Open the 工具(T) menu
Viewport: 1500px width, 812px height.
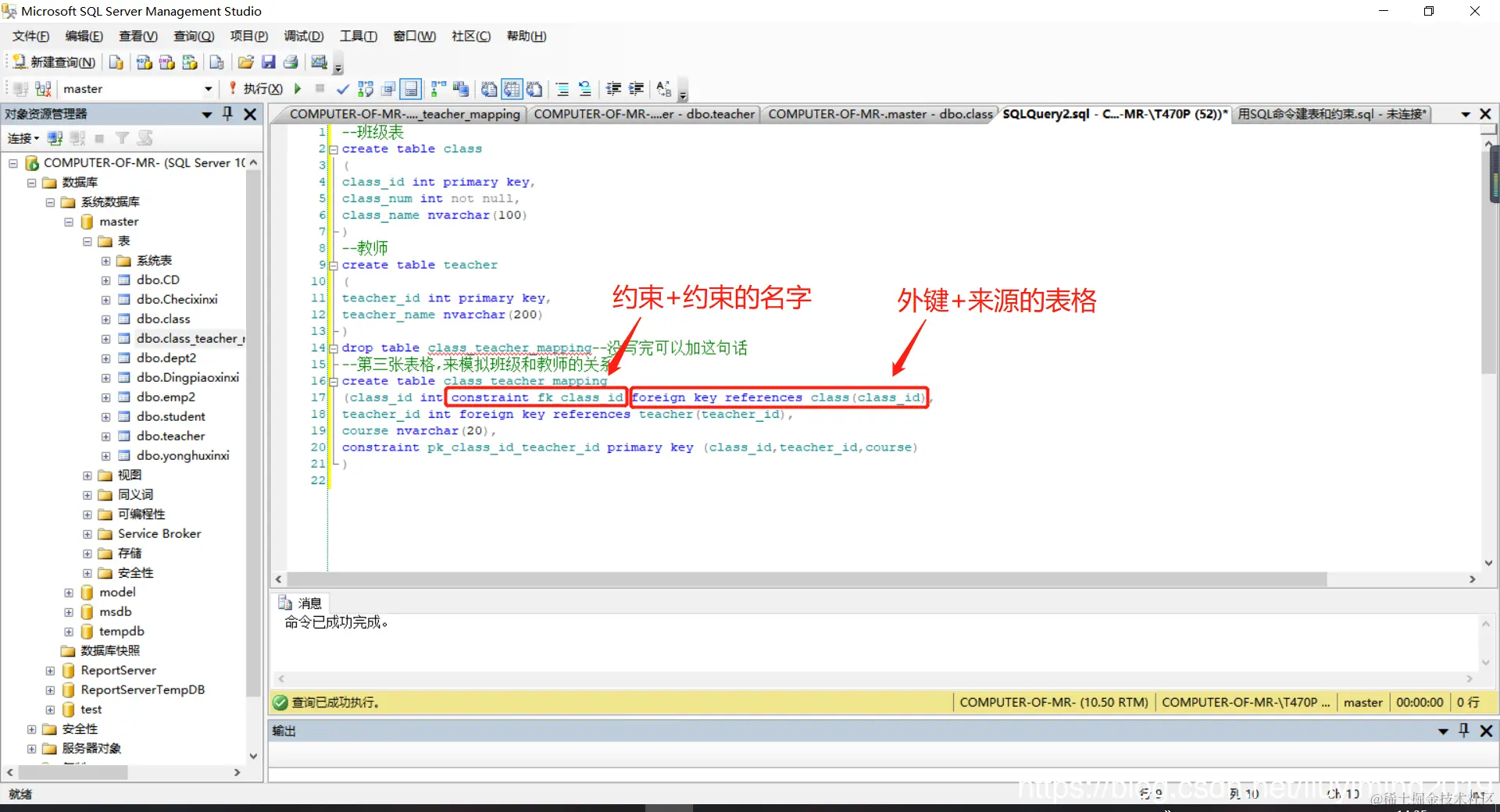pos(359,36)
